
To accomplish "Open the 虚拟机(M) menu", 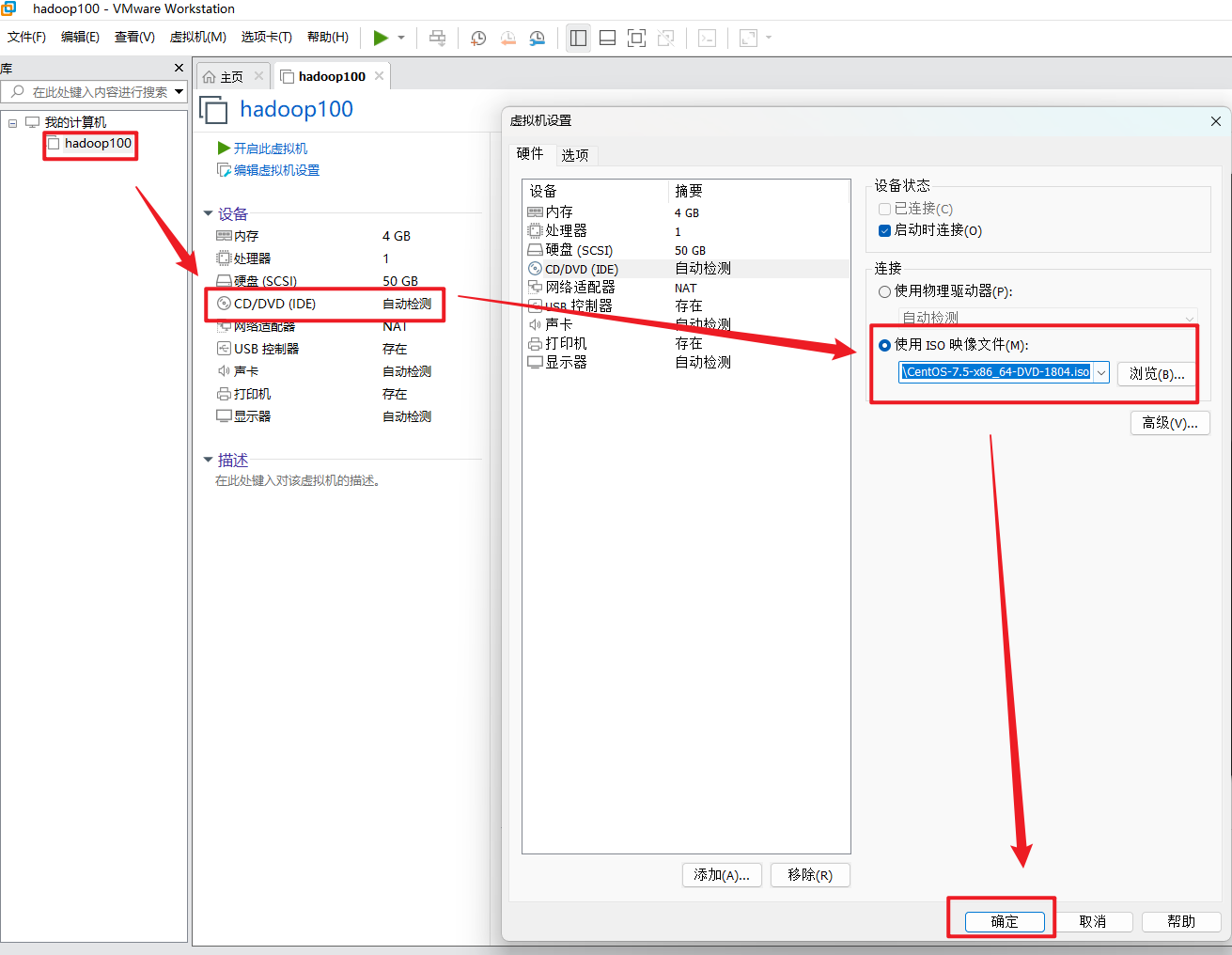I will tap(197, 37).
